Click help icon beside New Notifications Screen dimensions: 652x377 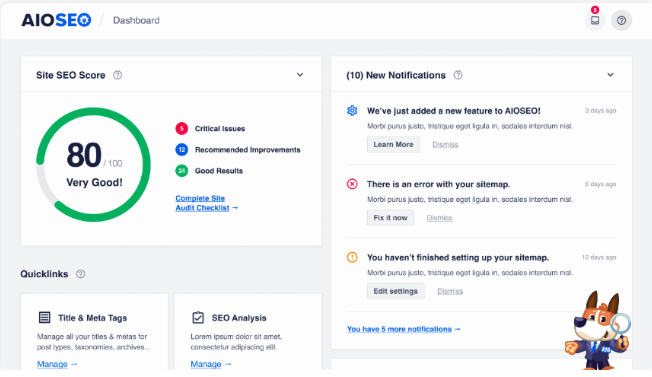click(458, 75)
